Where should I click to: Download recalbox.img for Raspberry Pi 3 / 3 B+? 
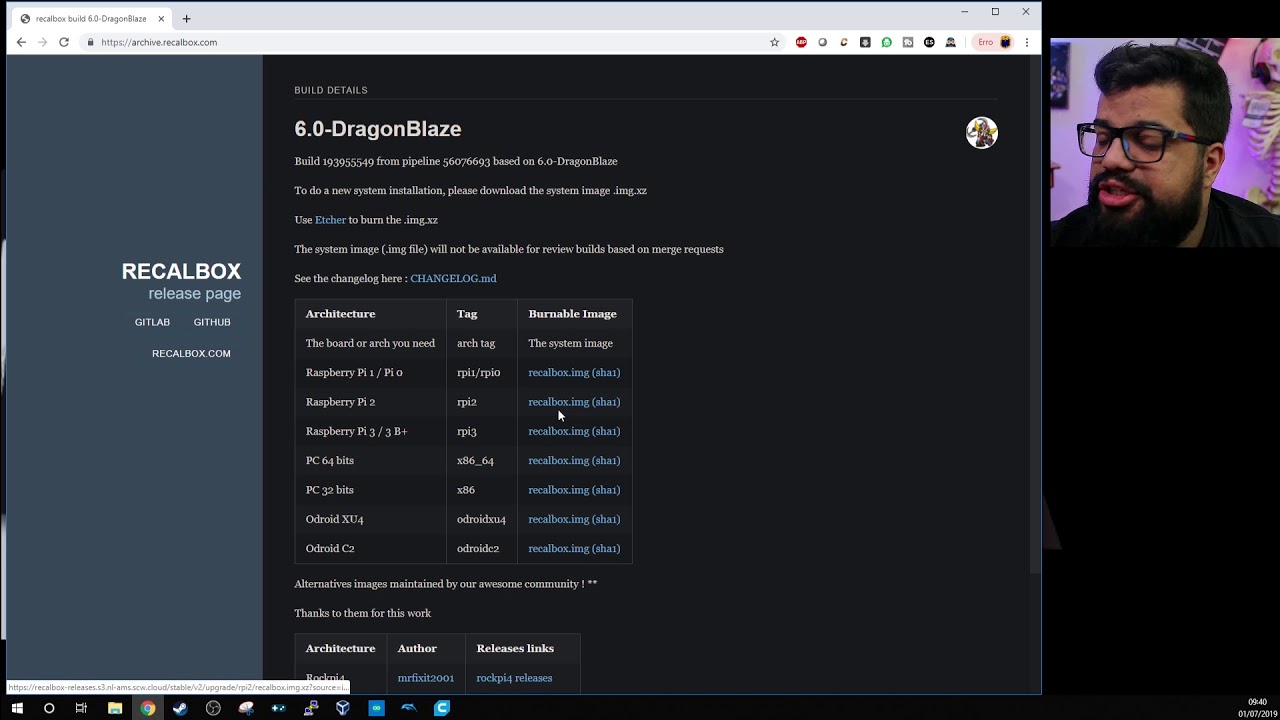pos(559,431)
